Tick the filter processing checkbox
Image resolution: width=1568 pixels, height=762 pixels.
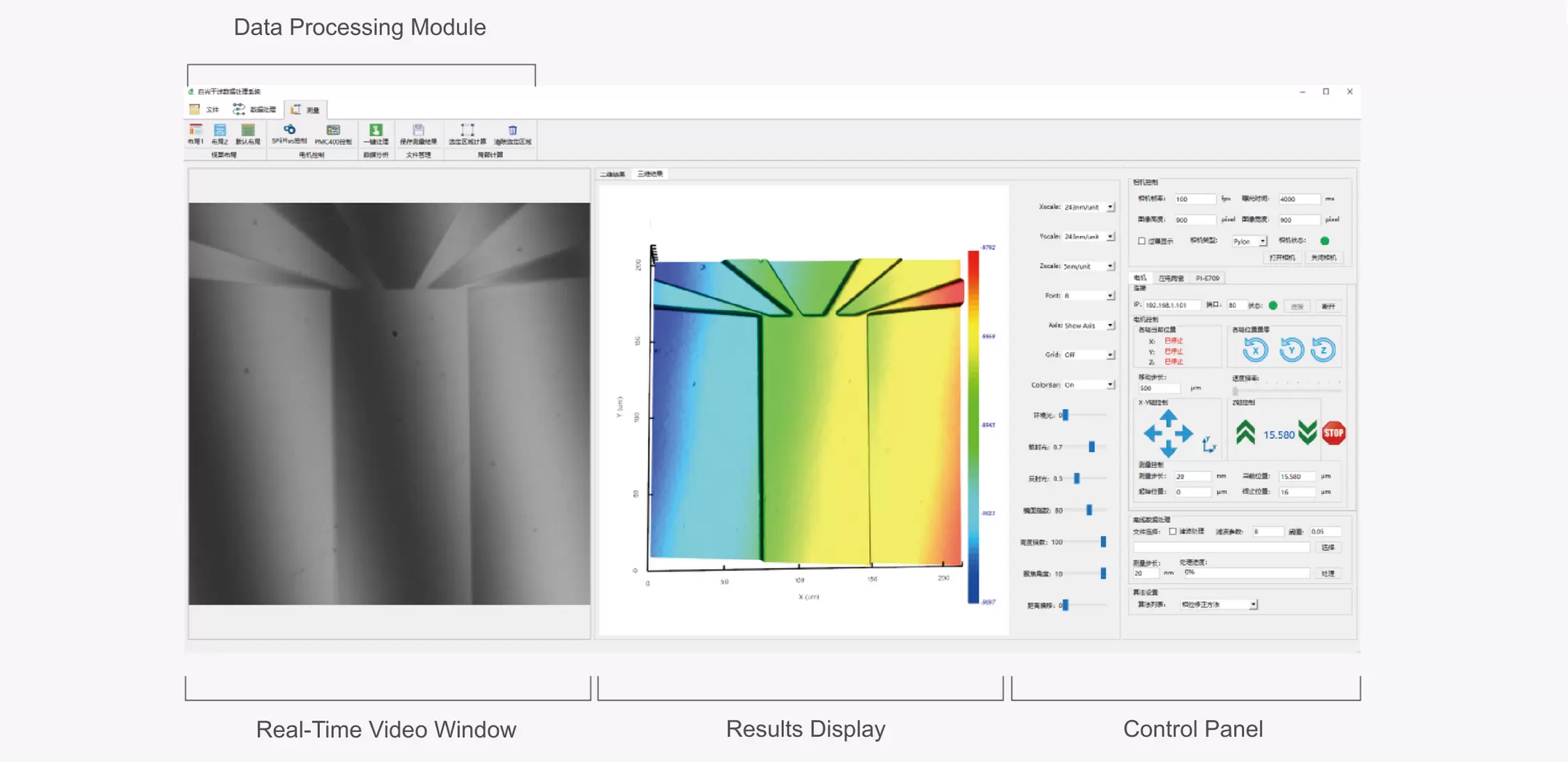point(1173,531)
